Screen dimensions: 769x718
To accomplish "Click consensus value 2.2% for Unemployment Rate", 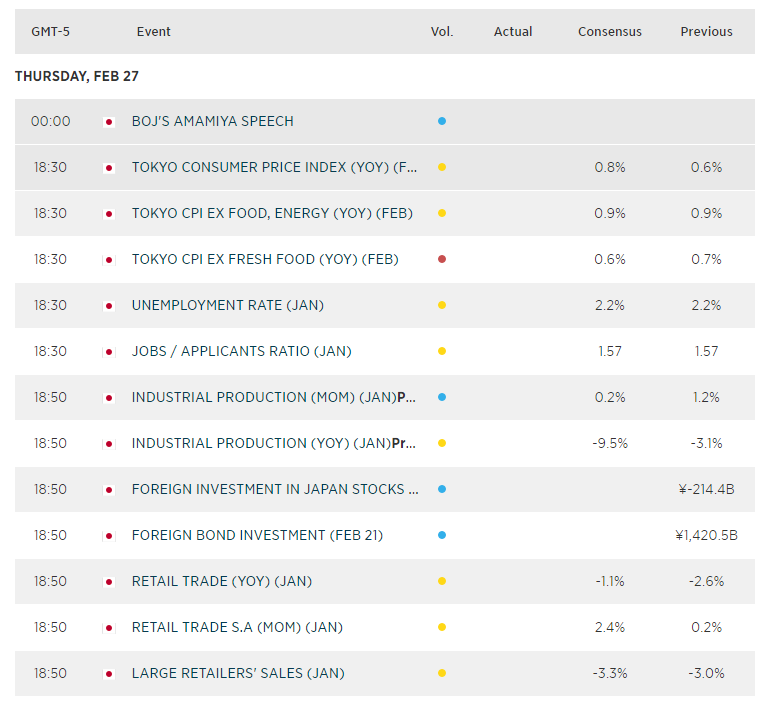I will pyautogui.click(x=610, y=305).
